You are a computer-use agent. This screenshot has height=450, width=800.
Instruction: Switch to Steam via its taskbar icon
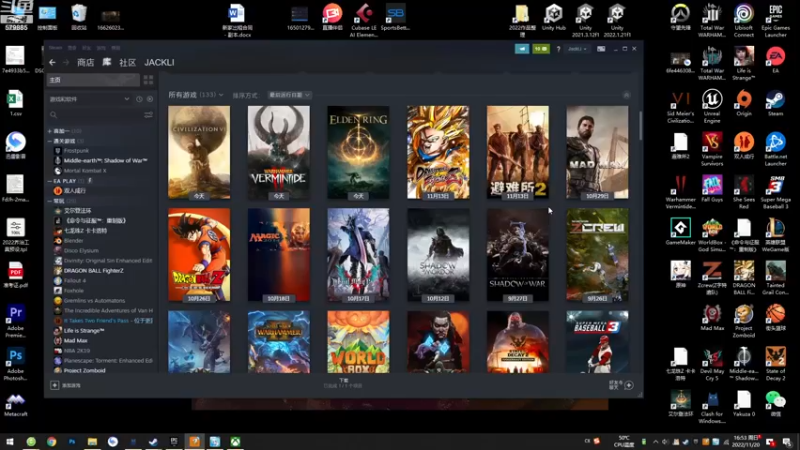click(x=153, y=441)
